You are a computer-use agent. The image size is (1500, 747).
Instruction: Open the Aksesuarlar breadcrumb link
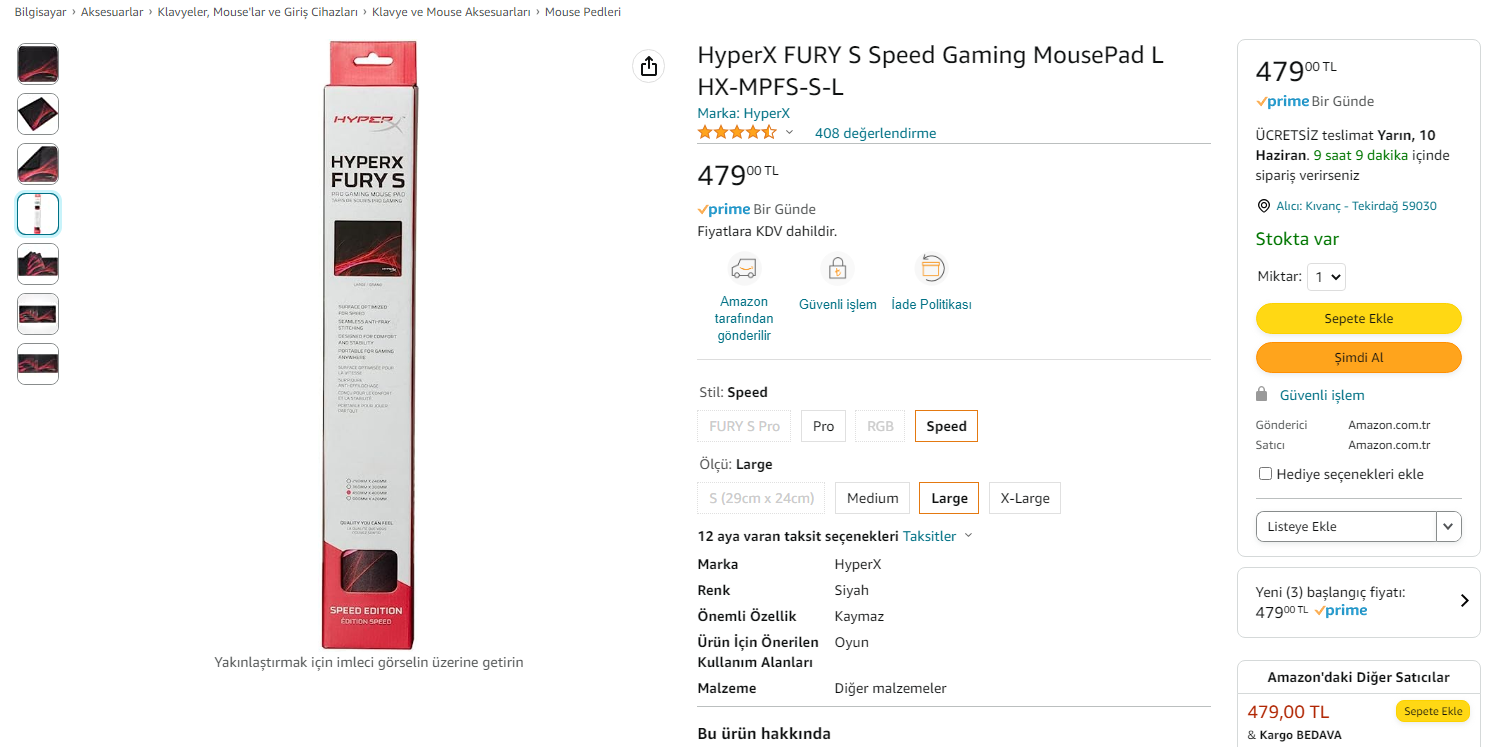112,12
